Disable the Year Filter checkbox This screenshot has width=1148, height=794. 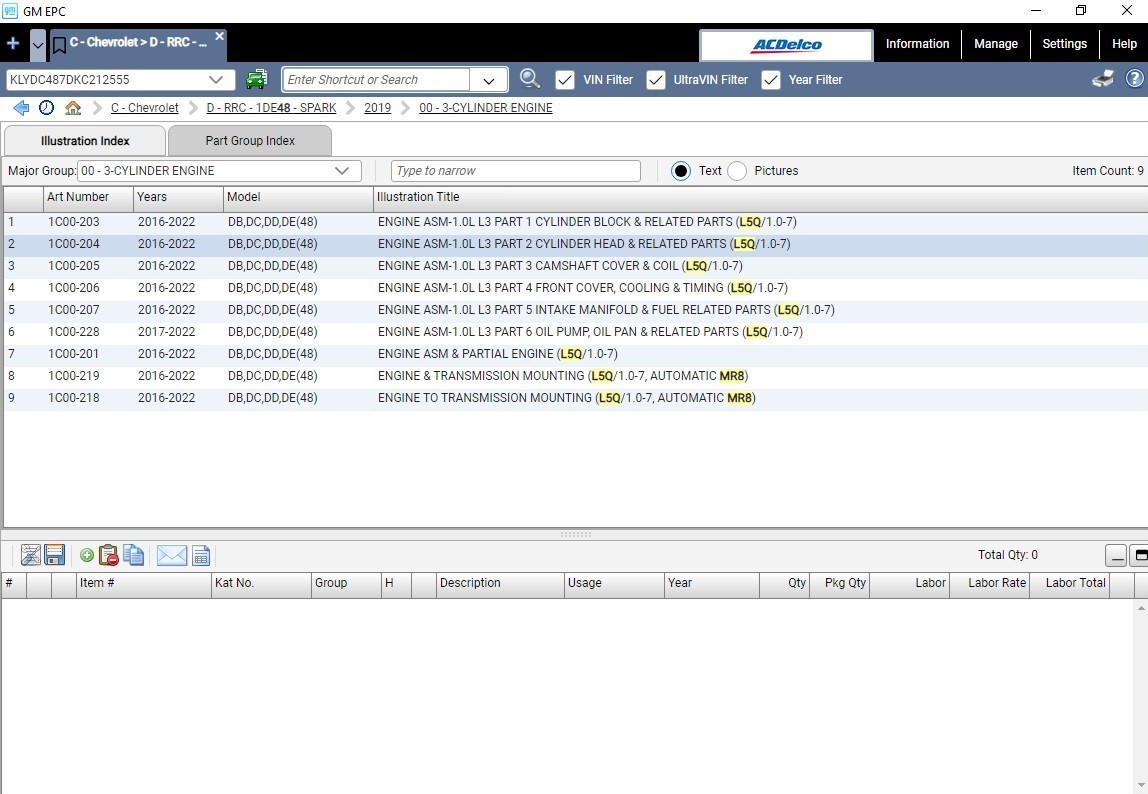pos(770,80)
